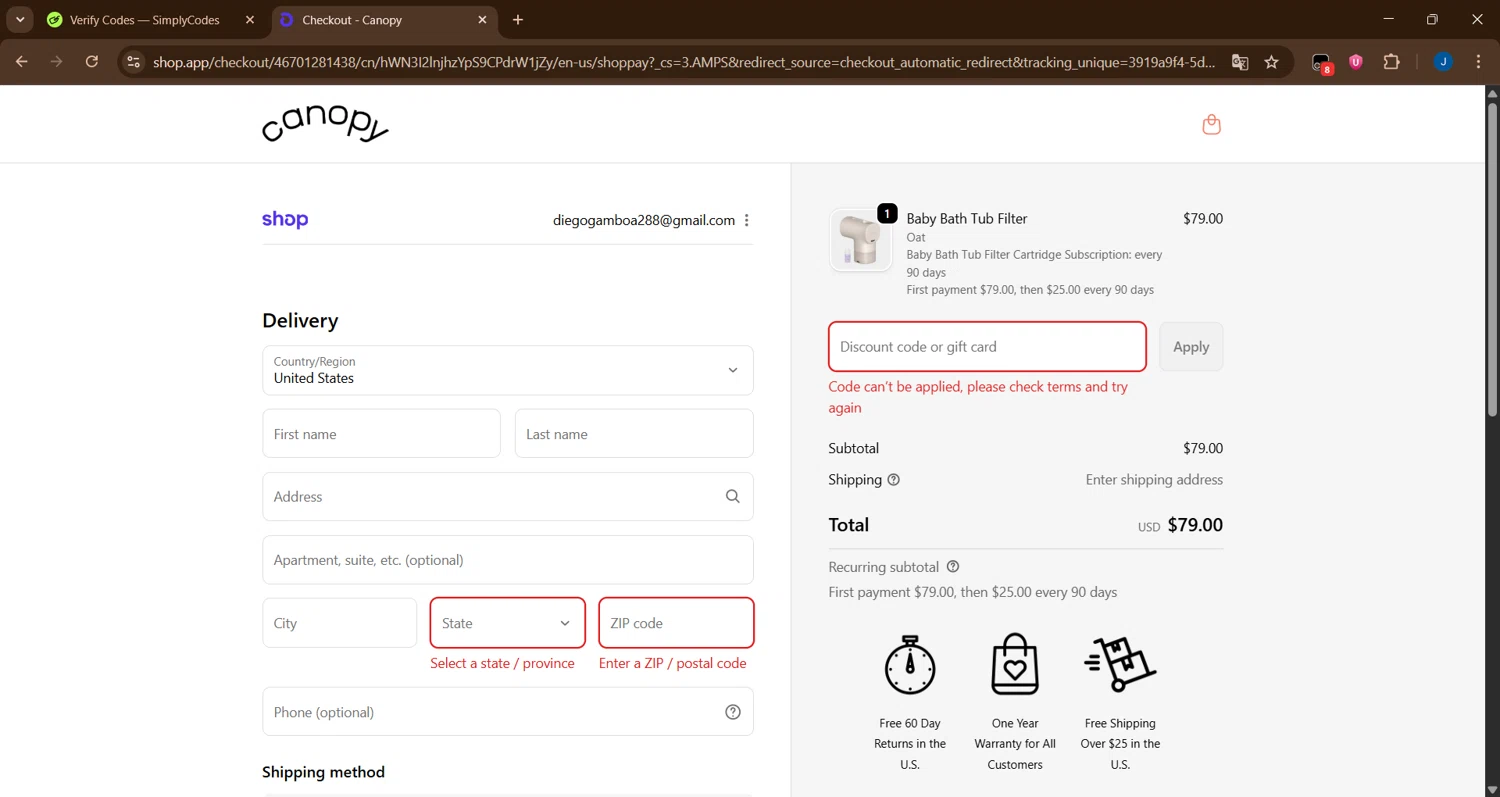
Task: Click the Canopy logo
Action: pos(325,125)
